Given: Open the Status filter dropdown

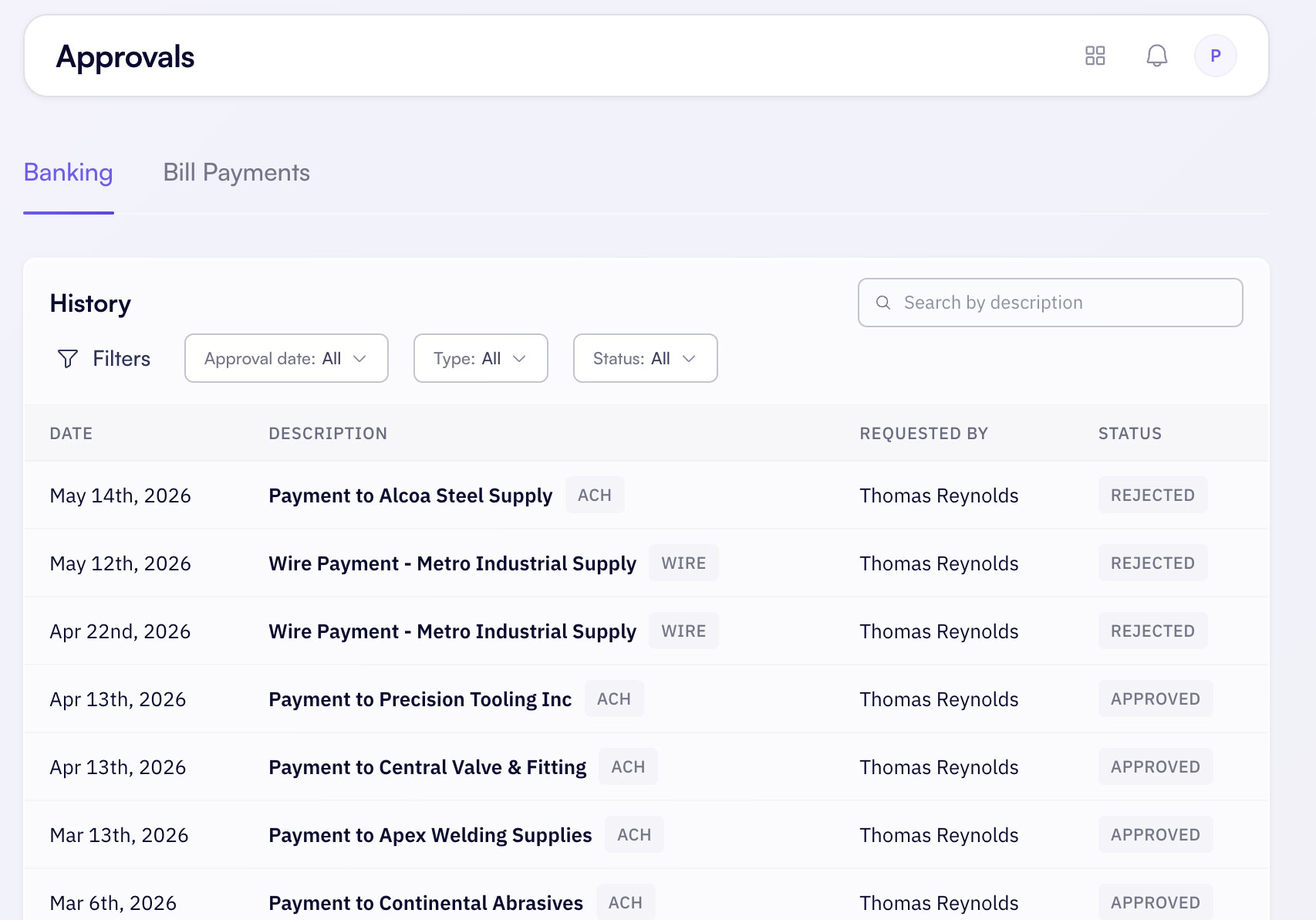Looking at the screenshot, I should [x=645, y=358].
